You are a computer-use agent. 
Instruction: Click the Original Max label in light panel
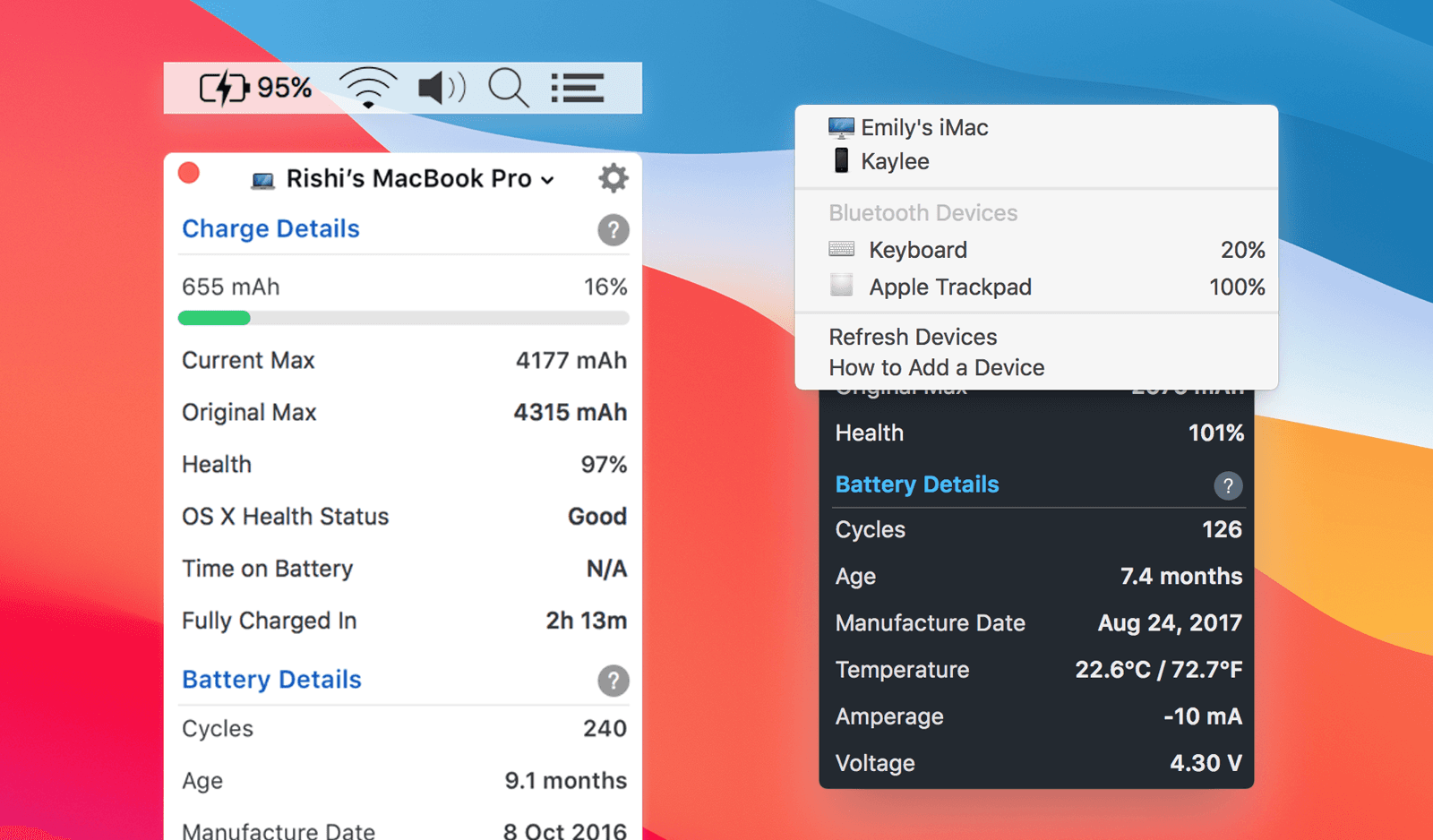249,412
